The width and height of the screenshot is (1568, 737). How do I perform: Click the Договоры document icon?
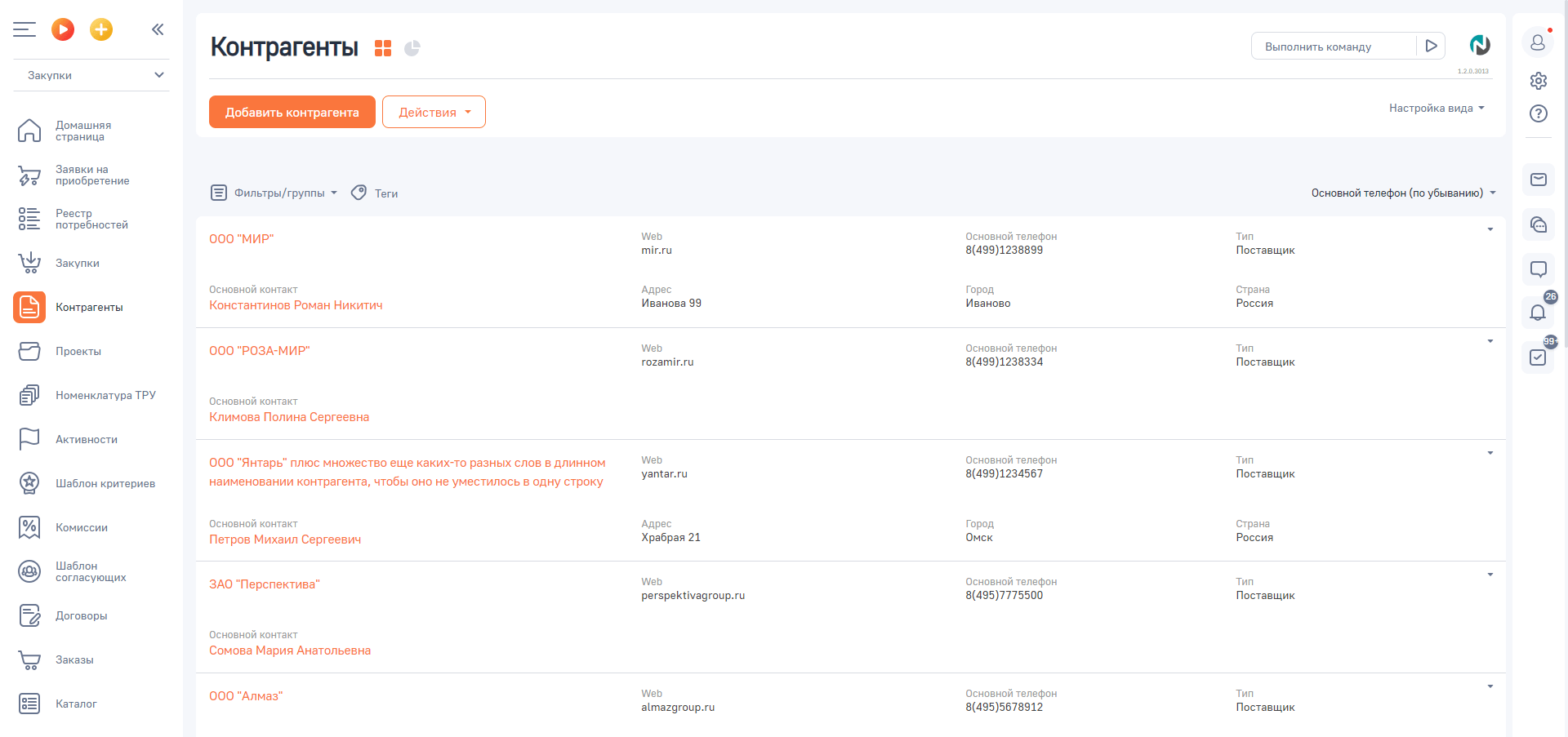[29, 615]
